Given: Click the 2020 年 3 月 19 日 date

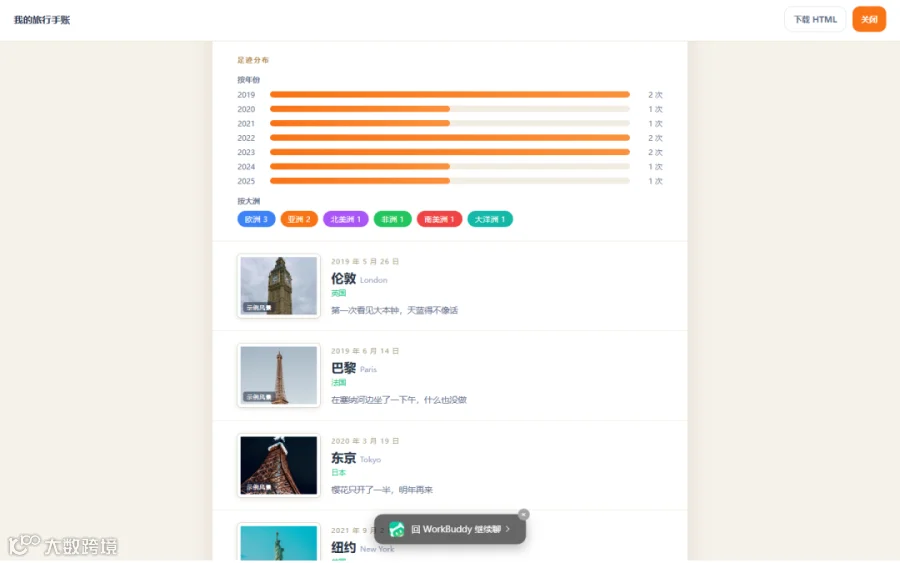Looking at the screenshot, I should click(x=365, y=441).
